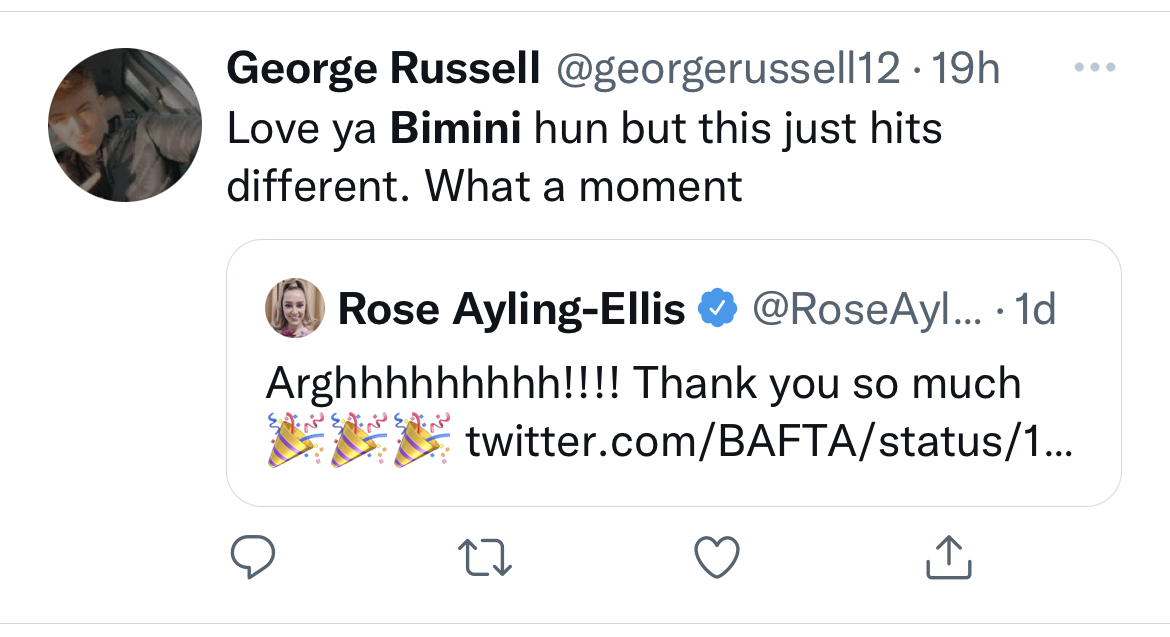This screenshot has width=1170, height=637.
Task: Open the tweet text ending 'What a moment'
Action: [x=484, y=185]
